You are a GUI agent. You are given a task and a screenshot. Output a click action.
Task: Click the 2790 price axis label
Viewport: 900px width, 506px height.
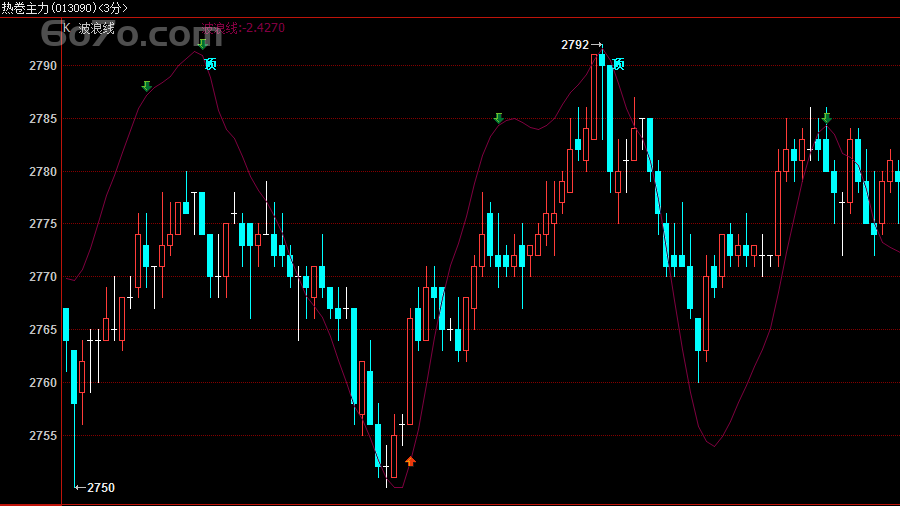pos(43,66)
